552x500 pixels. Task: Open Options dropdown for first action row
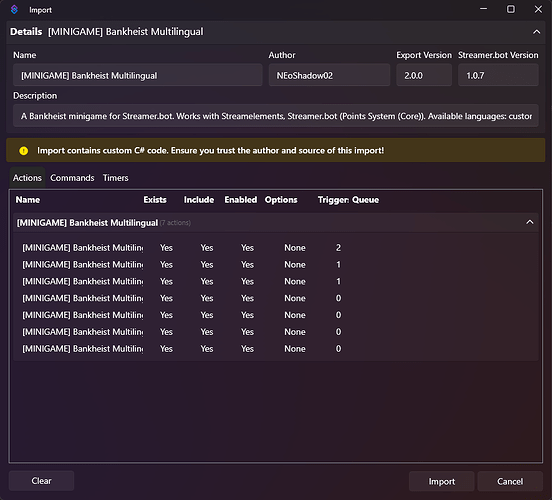[295, 248]
